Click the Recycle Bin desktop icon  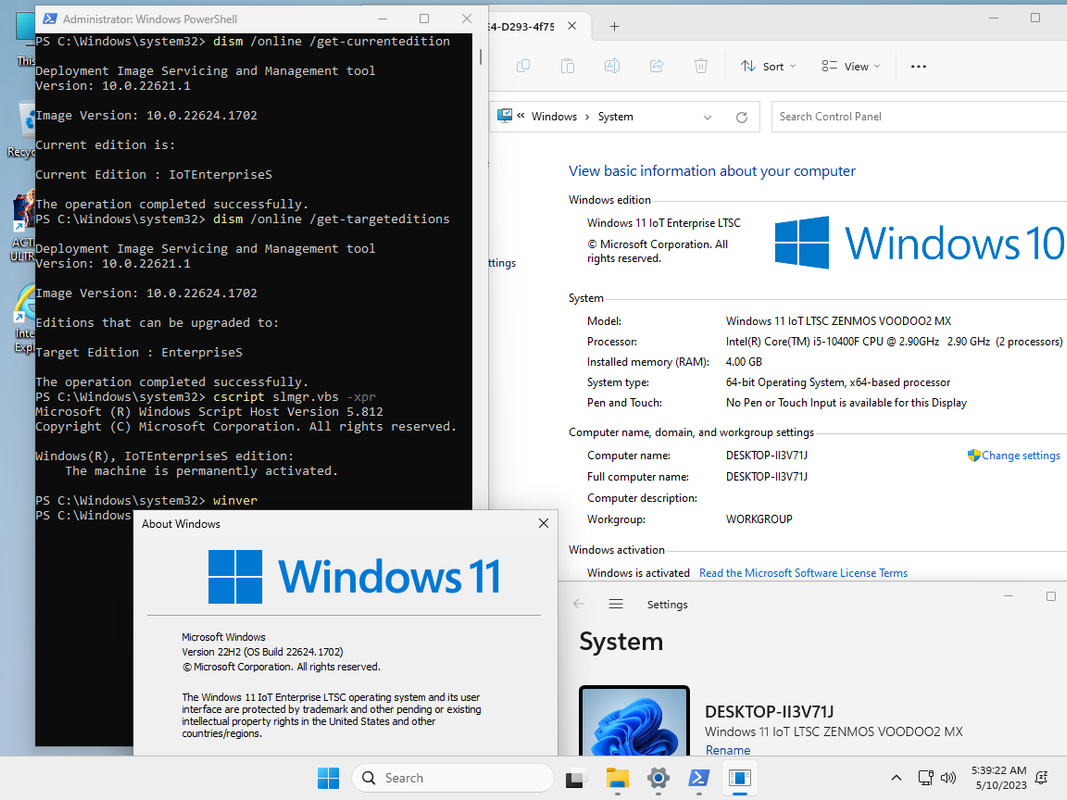tap(24, 129)
